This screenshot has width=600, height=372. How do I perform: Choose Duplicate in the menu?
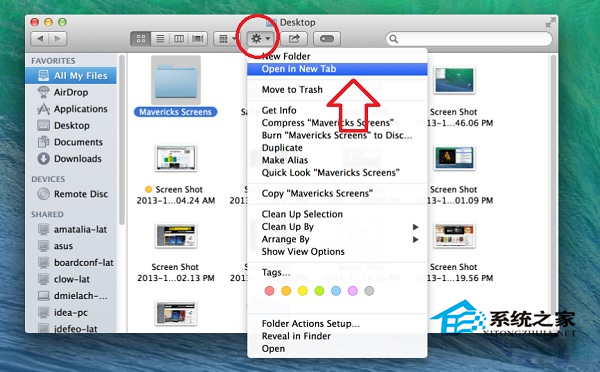337,148
